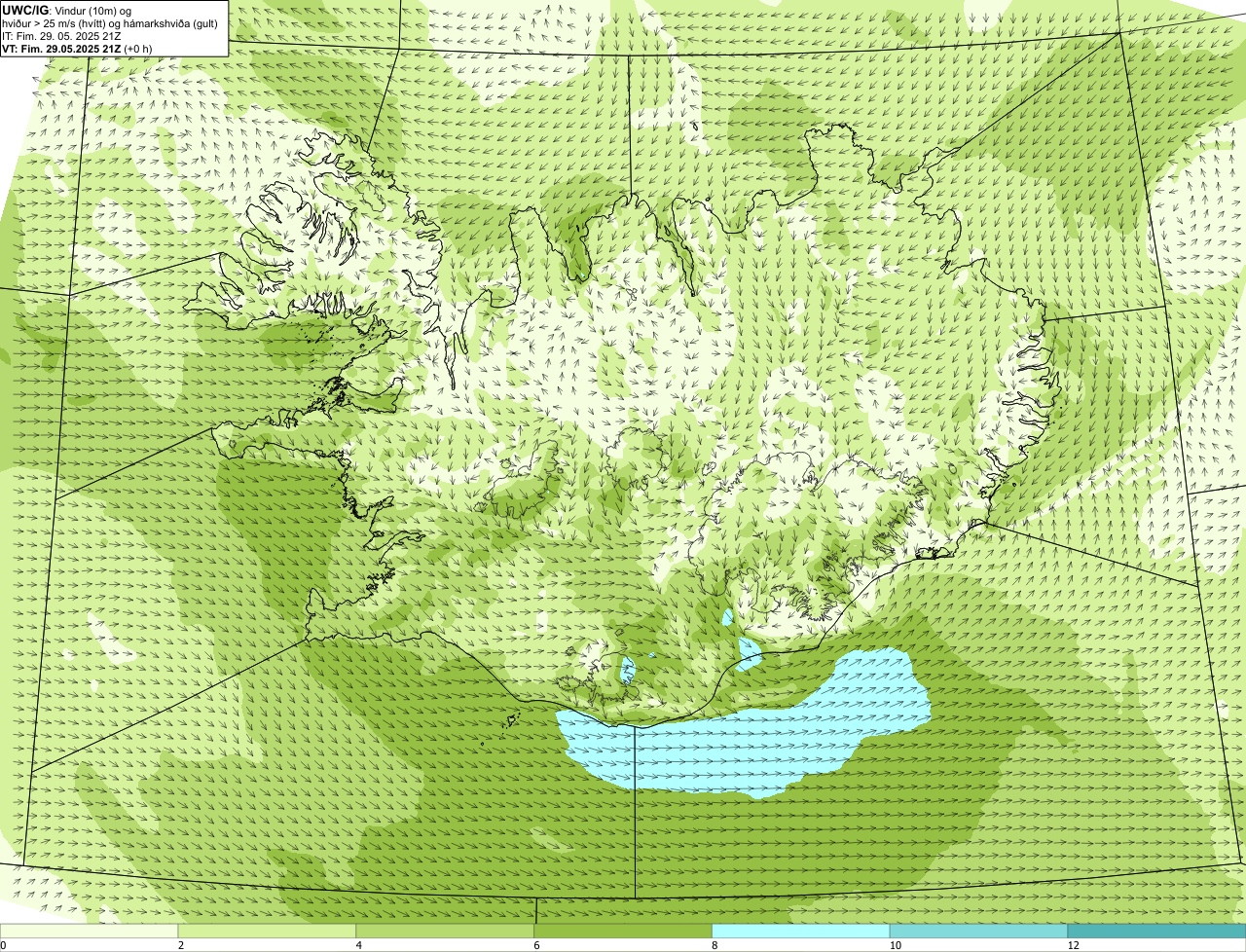Select the 4–6 green color bar segment

point(446,931)
